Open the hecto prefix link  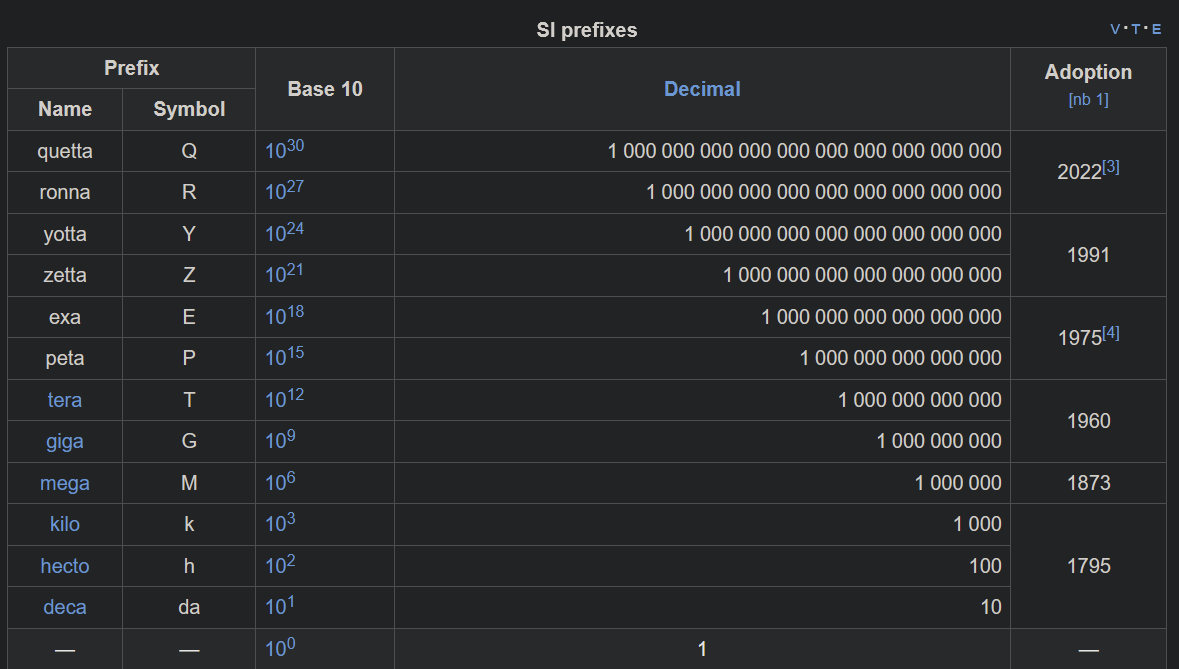pyautogui.click(x=65, y=566)
